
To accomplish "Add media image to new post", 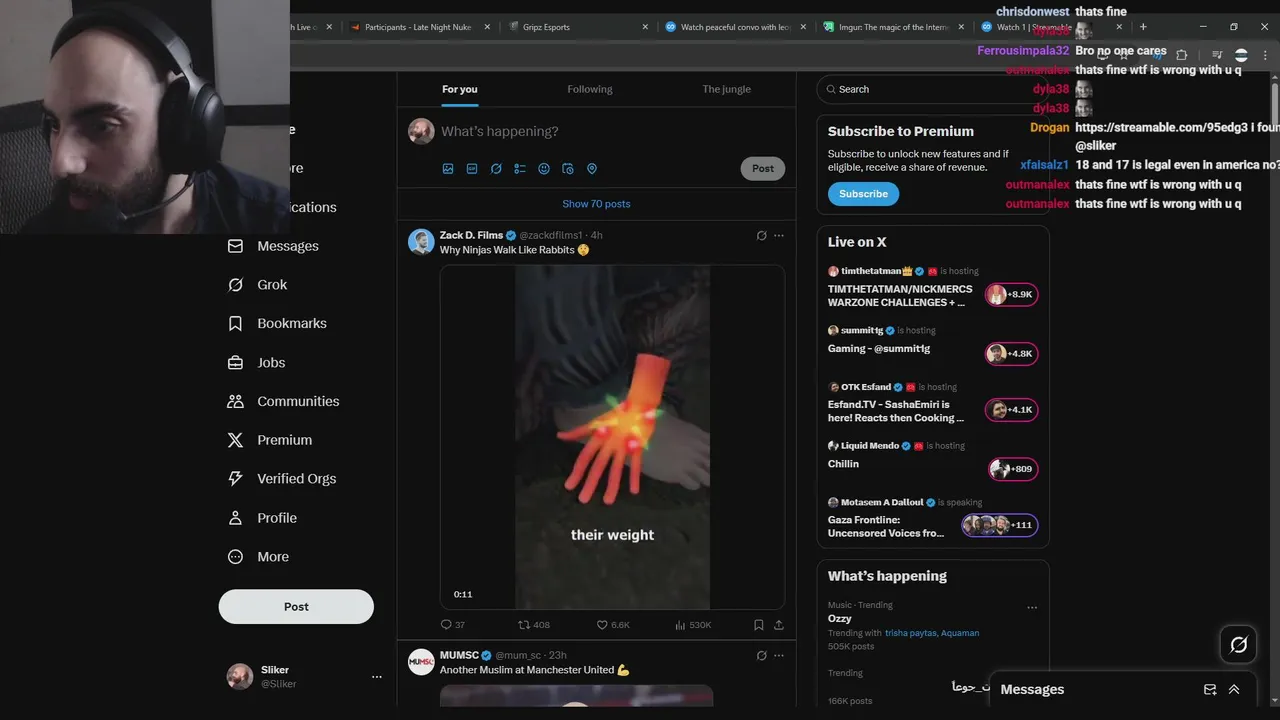I will coord(448,169).
